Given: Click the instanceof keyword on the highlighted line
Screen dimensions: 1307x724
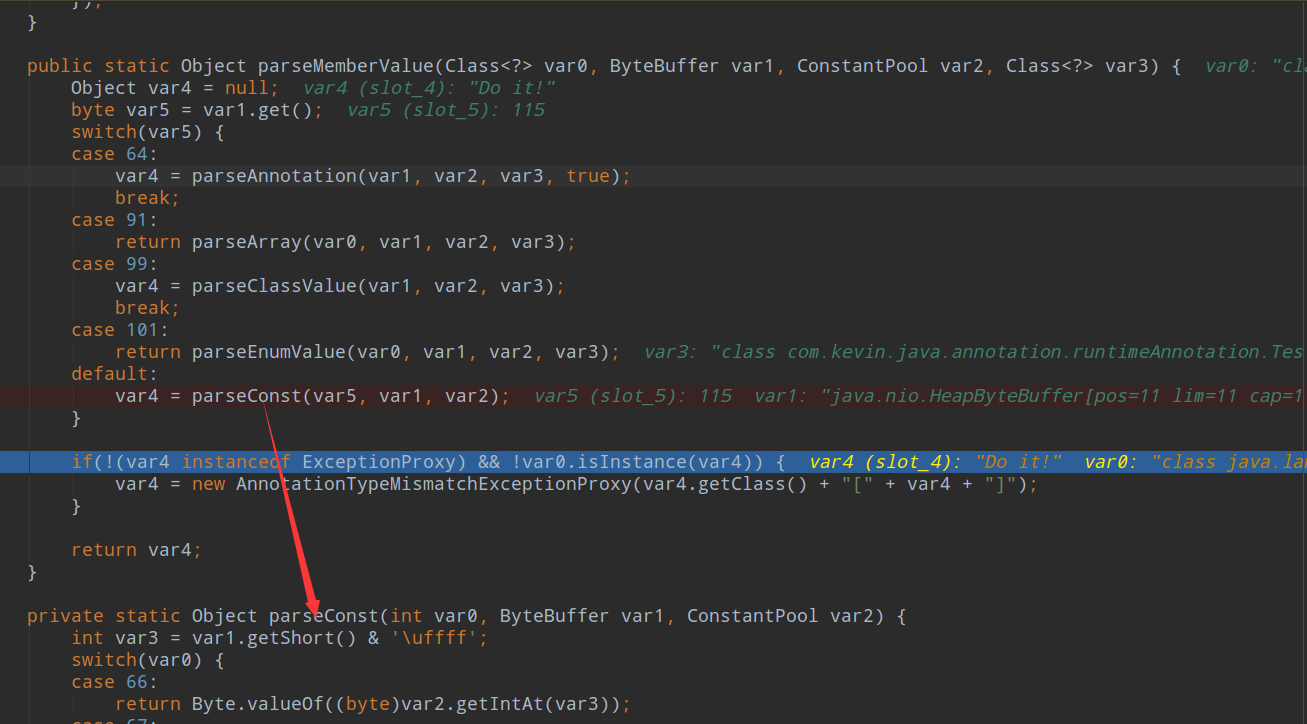Looking at the screenshot, I should (236, 462).
